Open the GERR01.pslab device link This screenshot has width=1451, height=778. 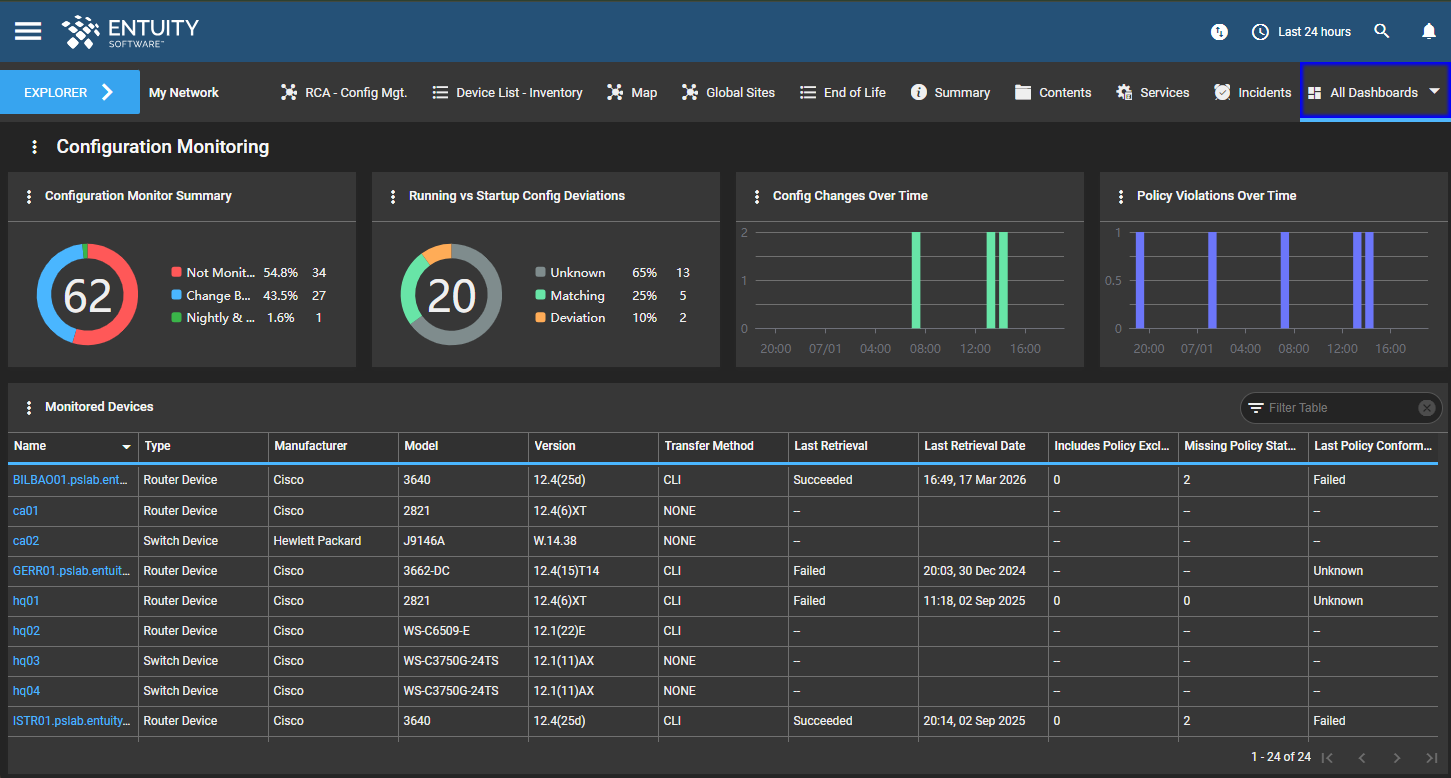pos(72,571)
